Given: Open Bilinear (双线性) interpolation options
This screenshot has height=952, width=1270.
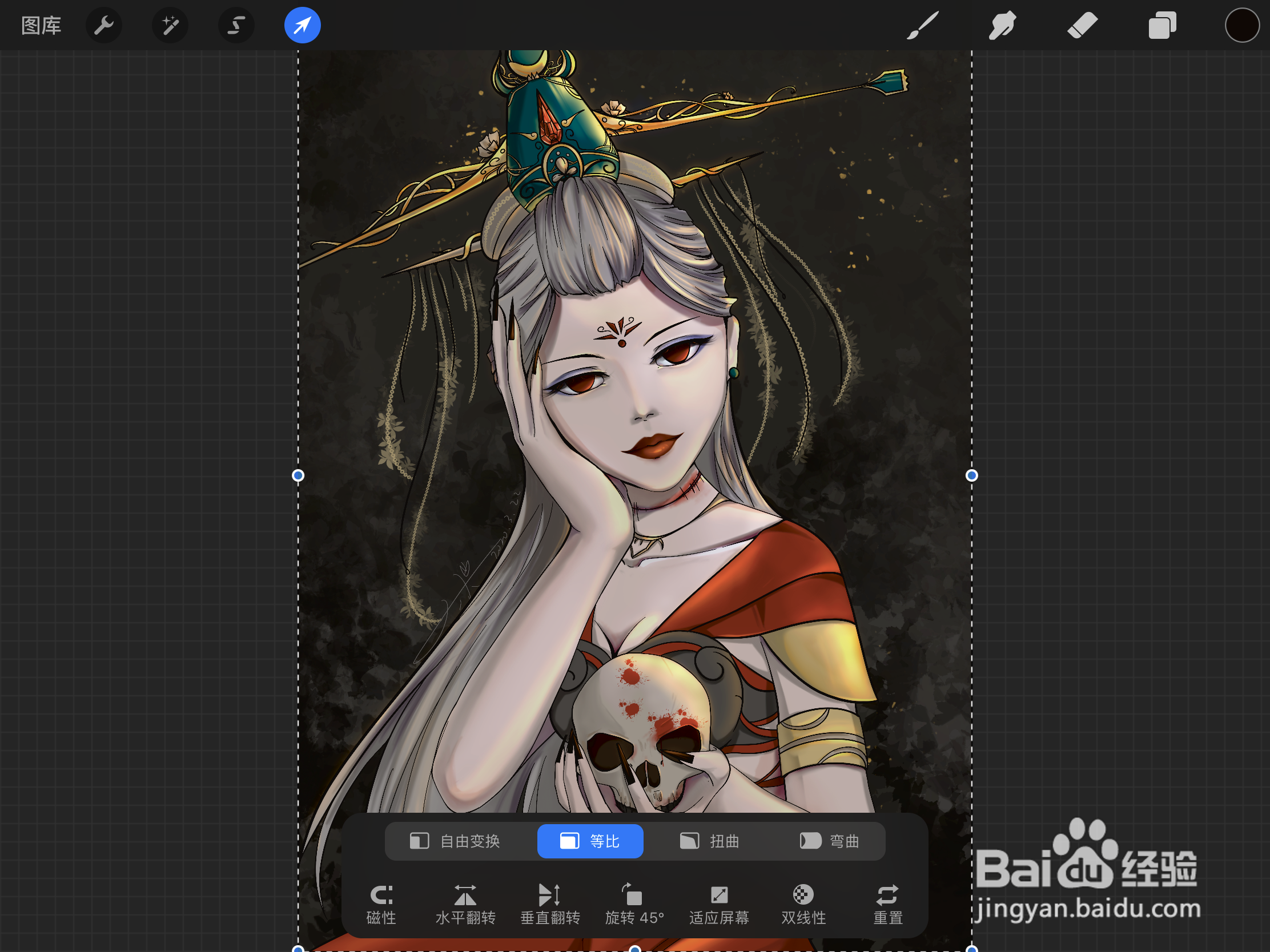Looking at the screenshot, I should click(803, 905).
